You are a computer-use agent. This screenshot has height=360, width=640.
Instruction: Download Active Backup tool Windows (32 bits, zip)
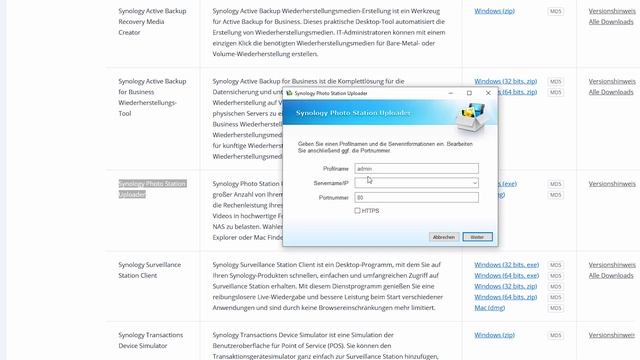pos(506,81)
